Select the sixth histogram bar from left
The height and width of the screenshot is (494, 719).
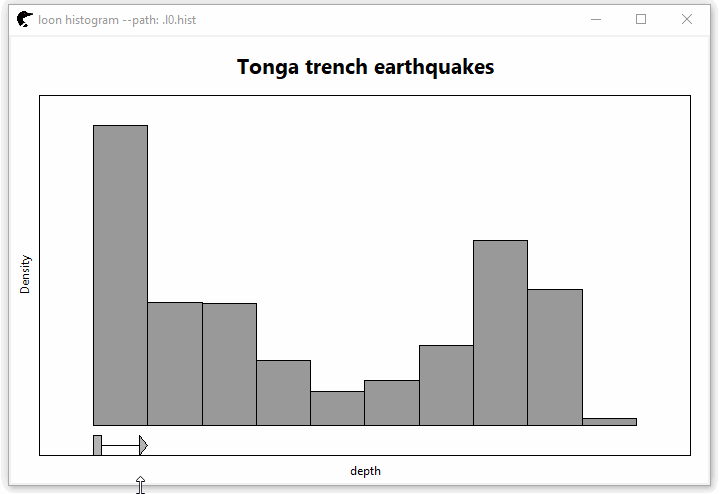tap(391, 403)
